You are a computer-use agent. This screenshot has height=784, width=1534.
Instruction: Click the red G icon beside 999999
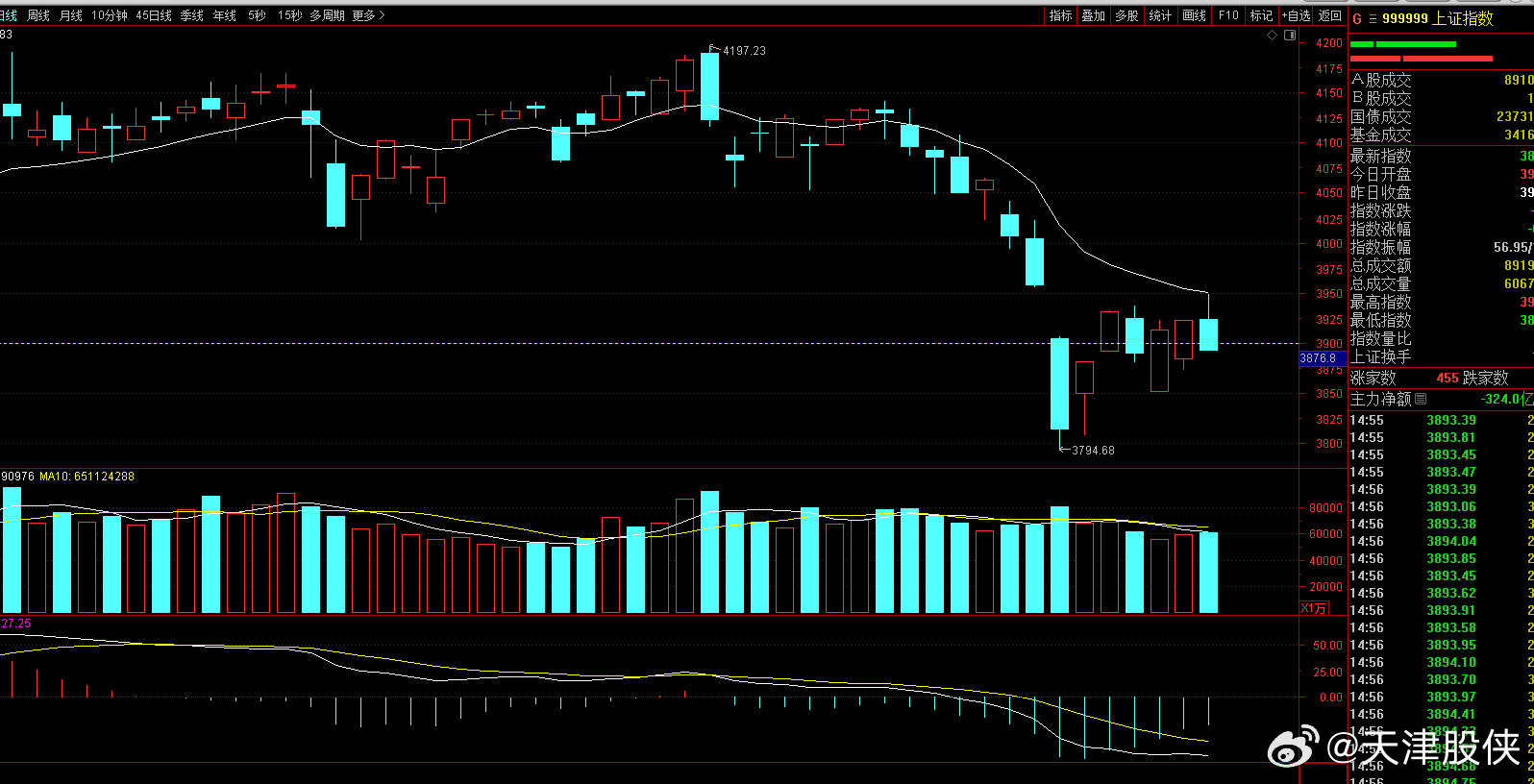pos(1357,18)
